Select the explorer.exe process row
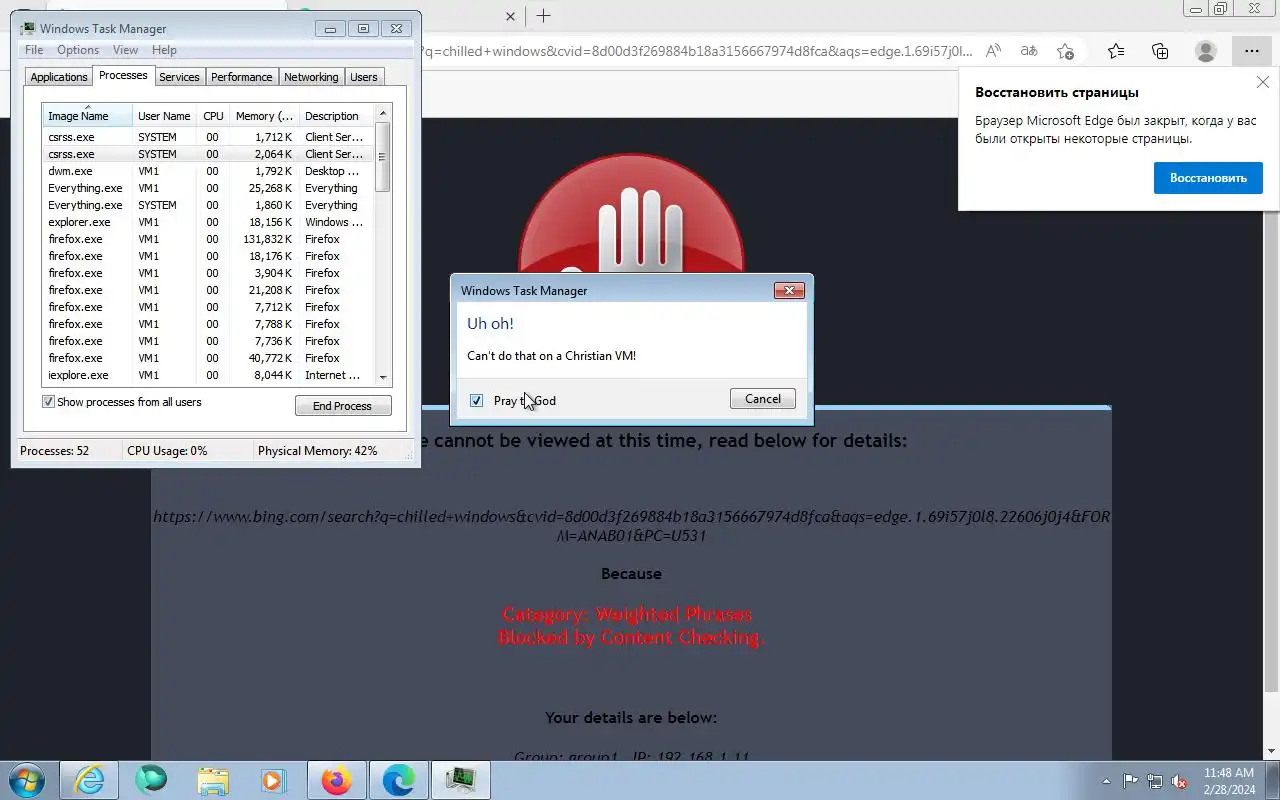 (x=208, y=222)
